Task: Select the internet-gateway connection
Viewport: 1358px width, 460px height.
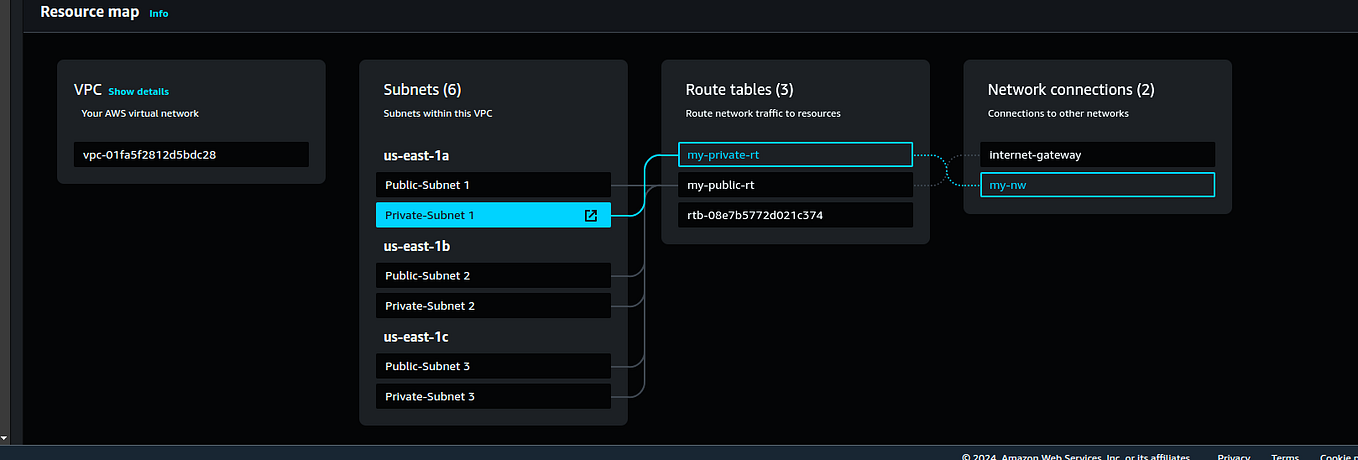Action: coord(1097,155)
